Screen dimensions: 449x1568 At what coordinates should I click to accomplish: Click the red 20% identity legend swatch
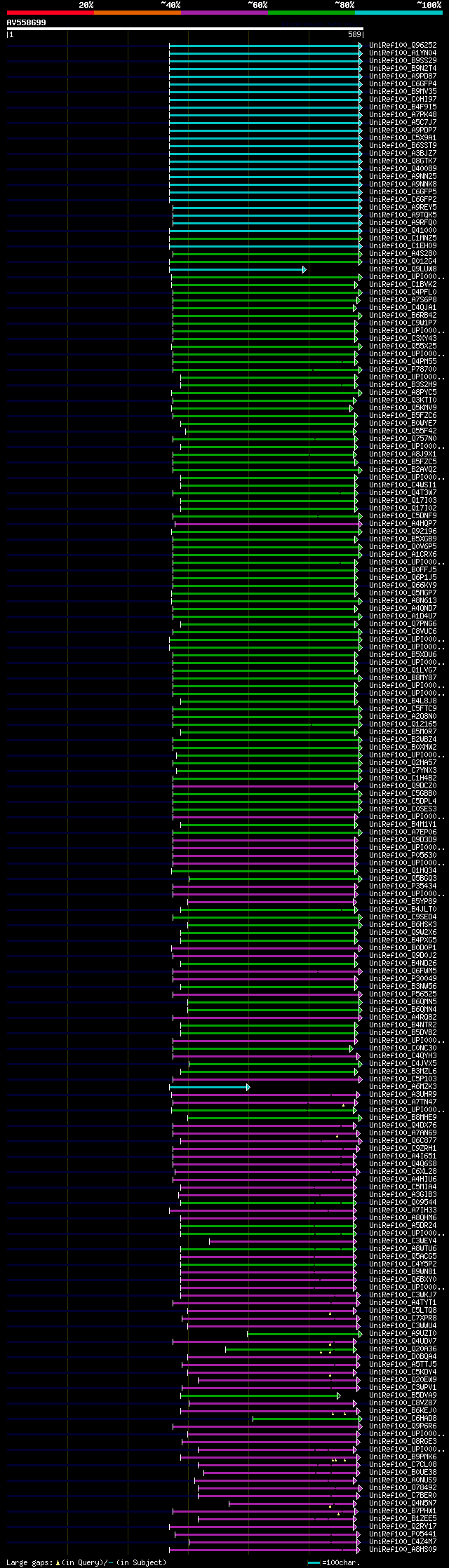tap(51, 13)
